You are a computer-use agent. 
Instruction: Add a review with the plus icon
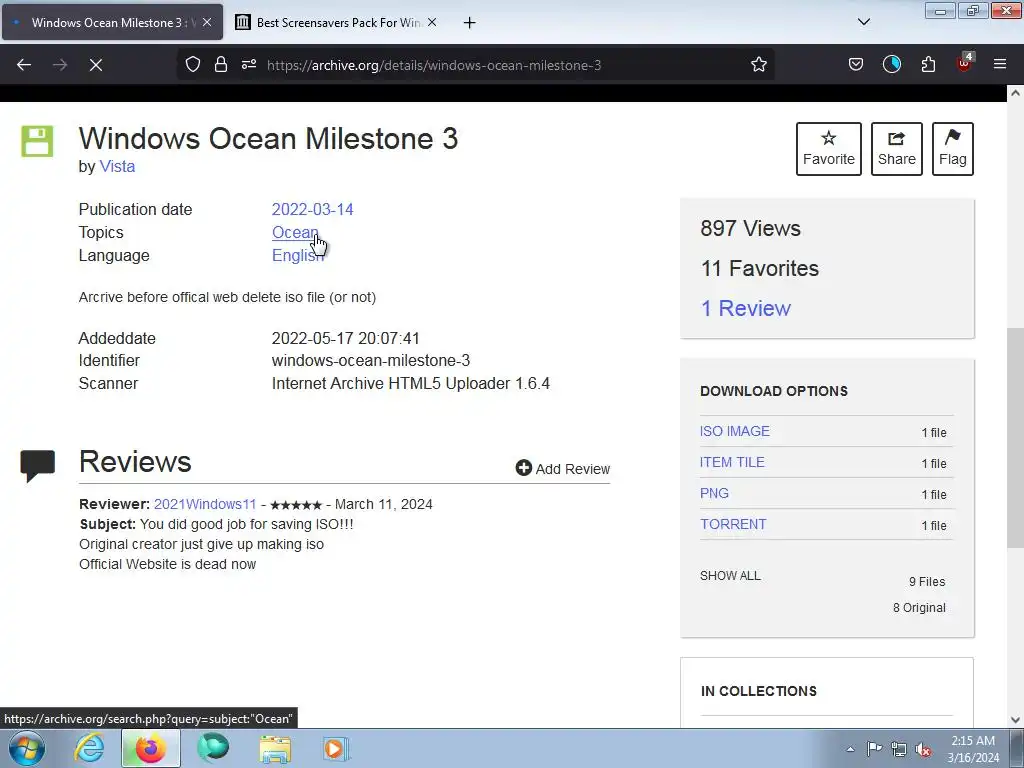562,468
